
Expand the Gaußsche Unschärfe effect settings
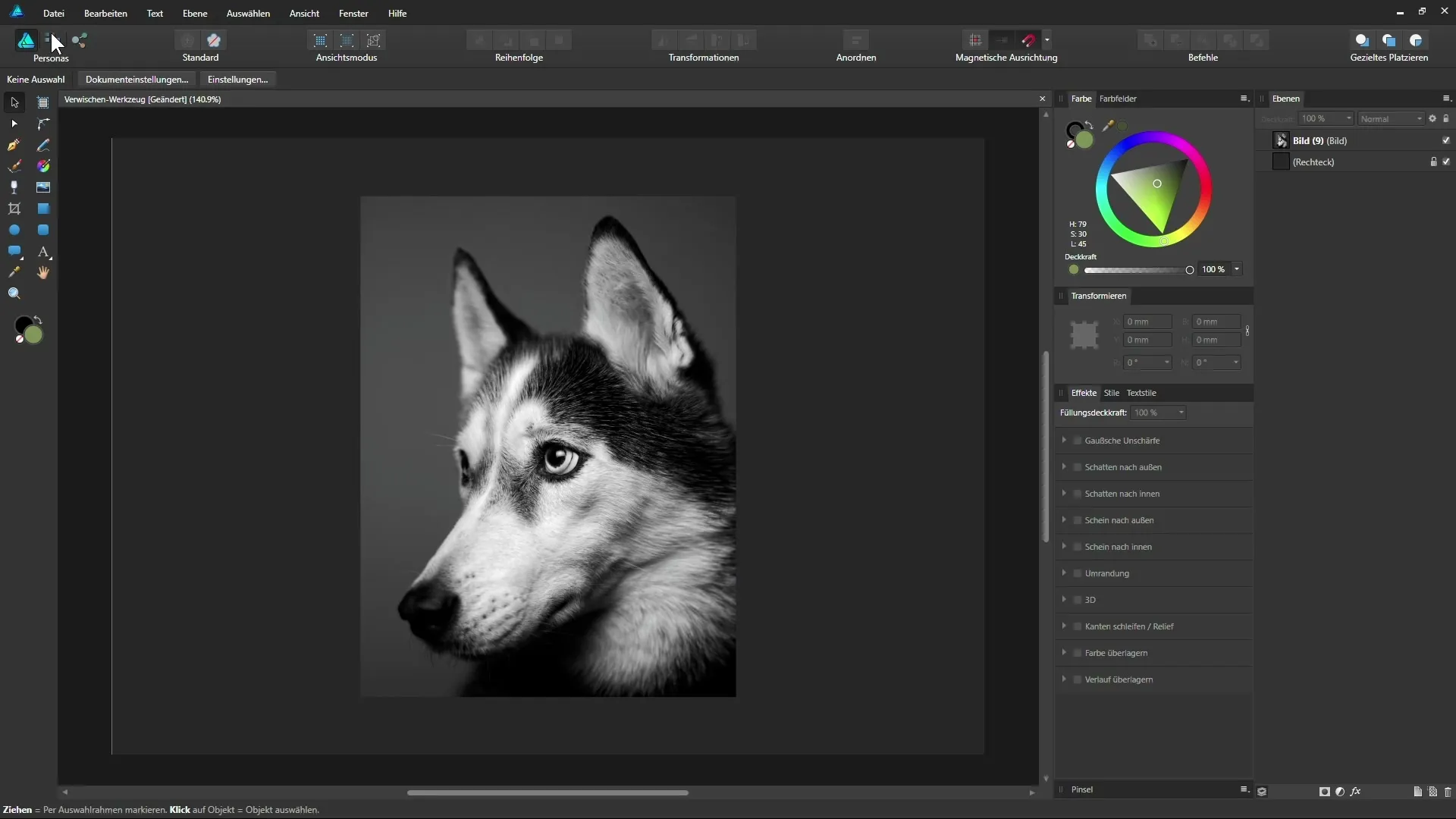1064,440
